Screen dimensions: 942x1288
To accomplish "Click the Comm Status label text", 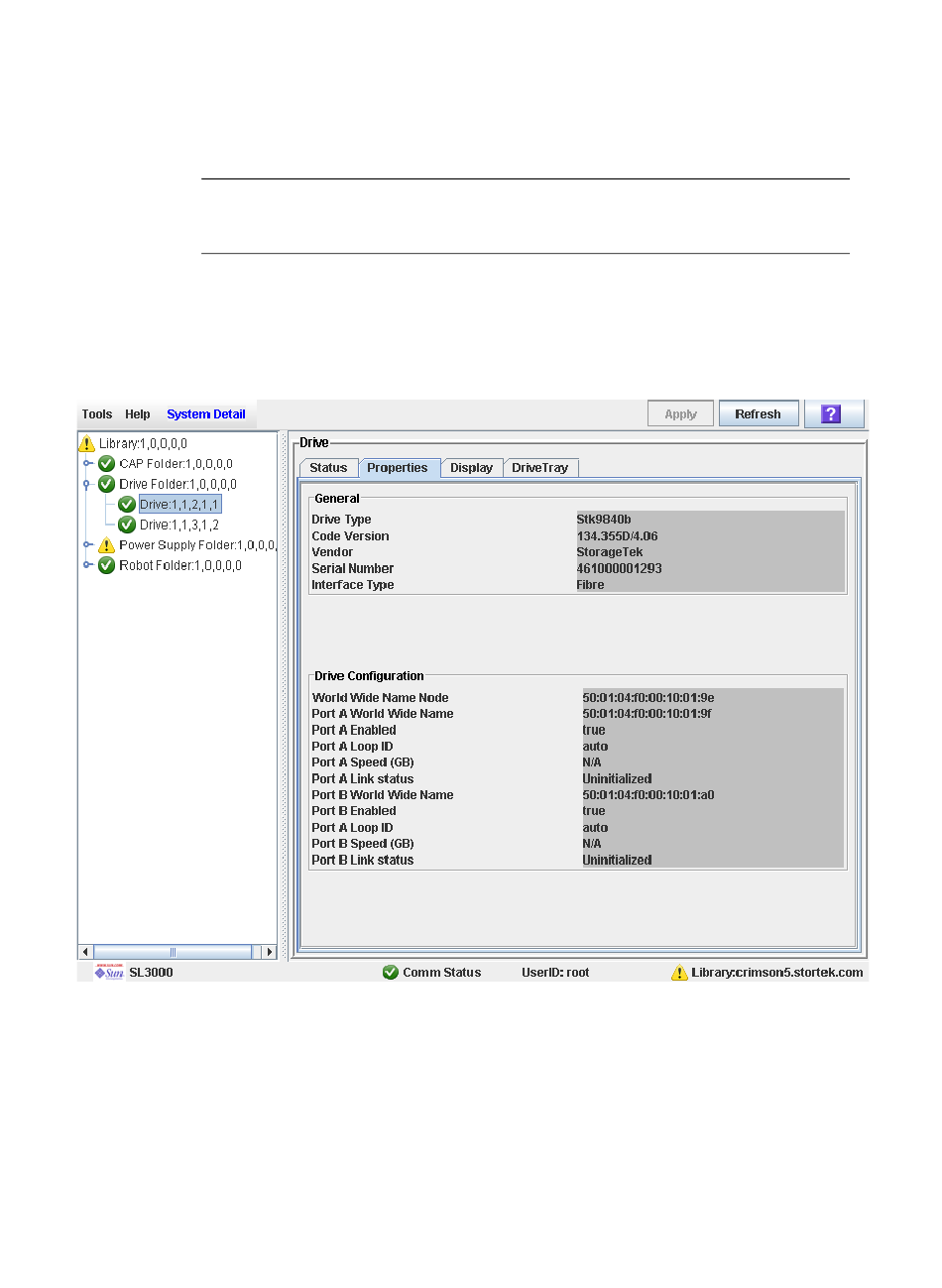I will pyautogui.click(x=441, y=973).
